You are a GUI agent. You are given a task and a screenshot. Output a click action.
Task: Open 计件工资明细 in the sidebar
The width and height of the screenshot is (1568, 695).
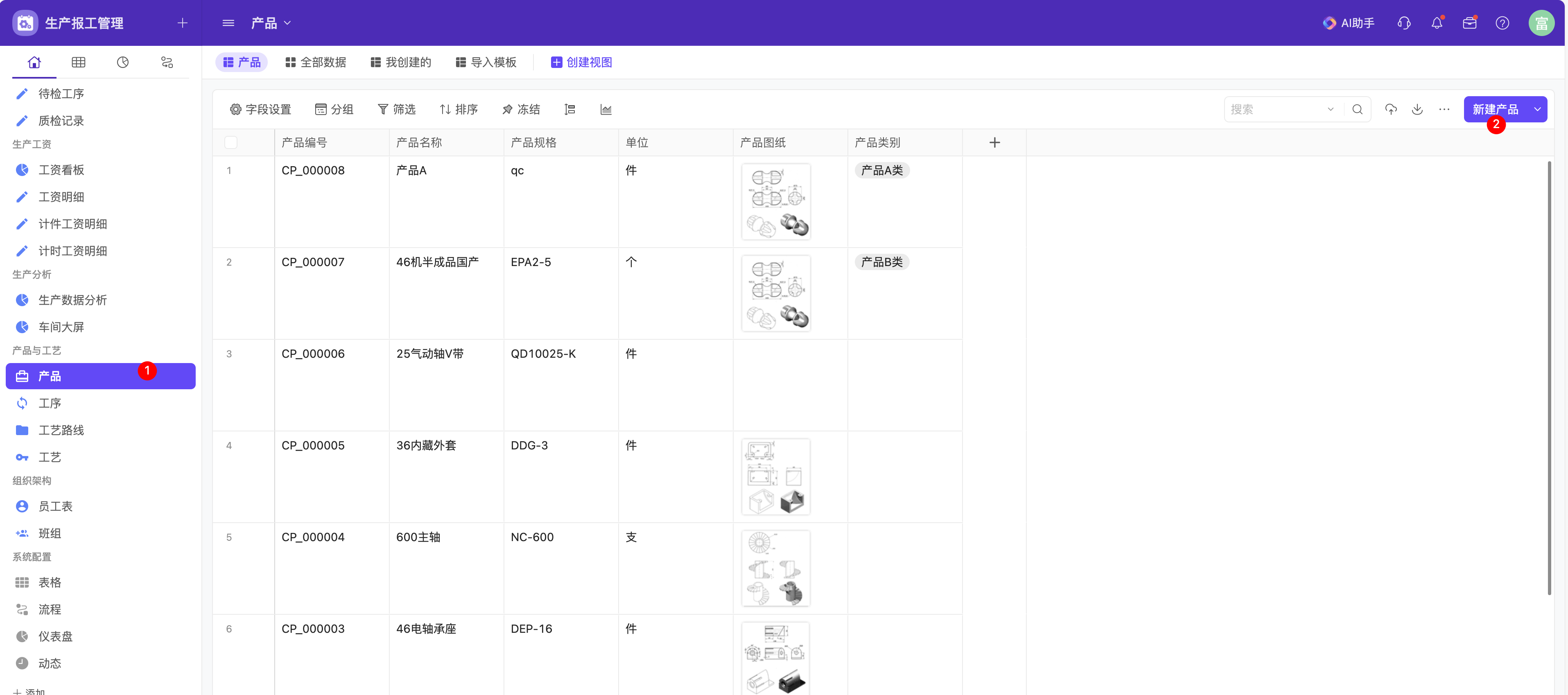tap(100, 224)
